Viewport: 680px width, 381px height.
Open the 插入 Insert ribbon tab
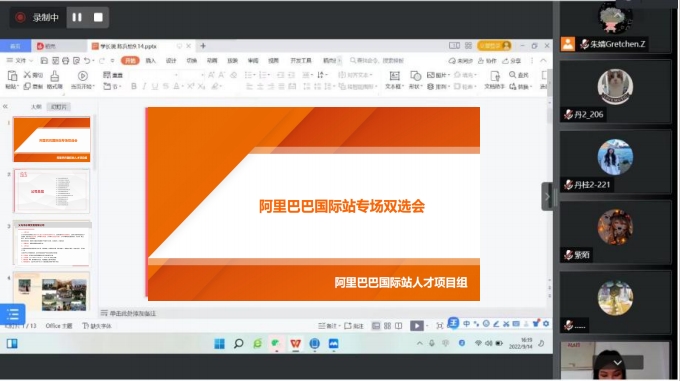(x=150, y=61)
